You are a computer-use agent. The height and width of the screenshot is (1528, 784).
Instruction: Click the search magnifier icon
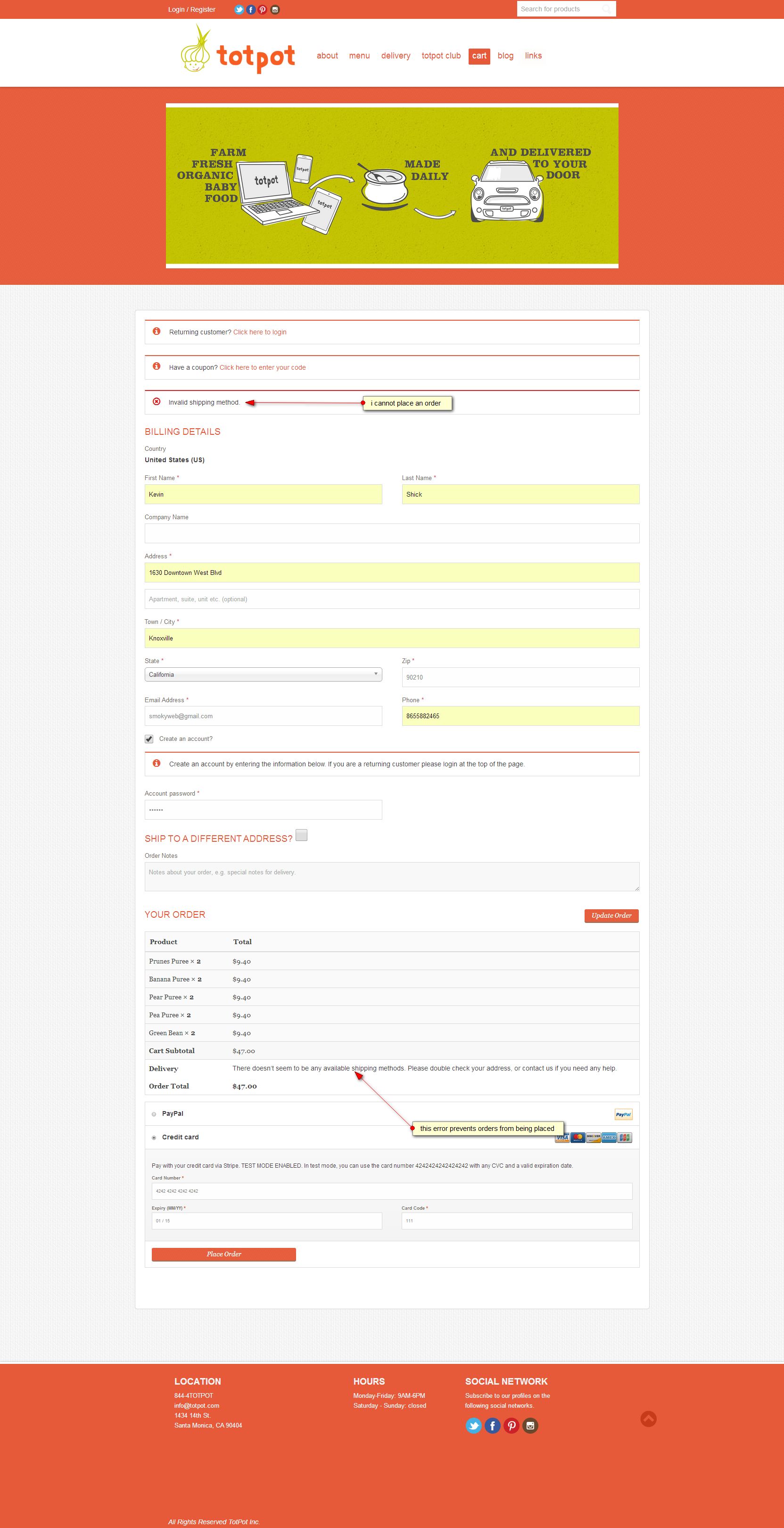coord(606,9)
